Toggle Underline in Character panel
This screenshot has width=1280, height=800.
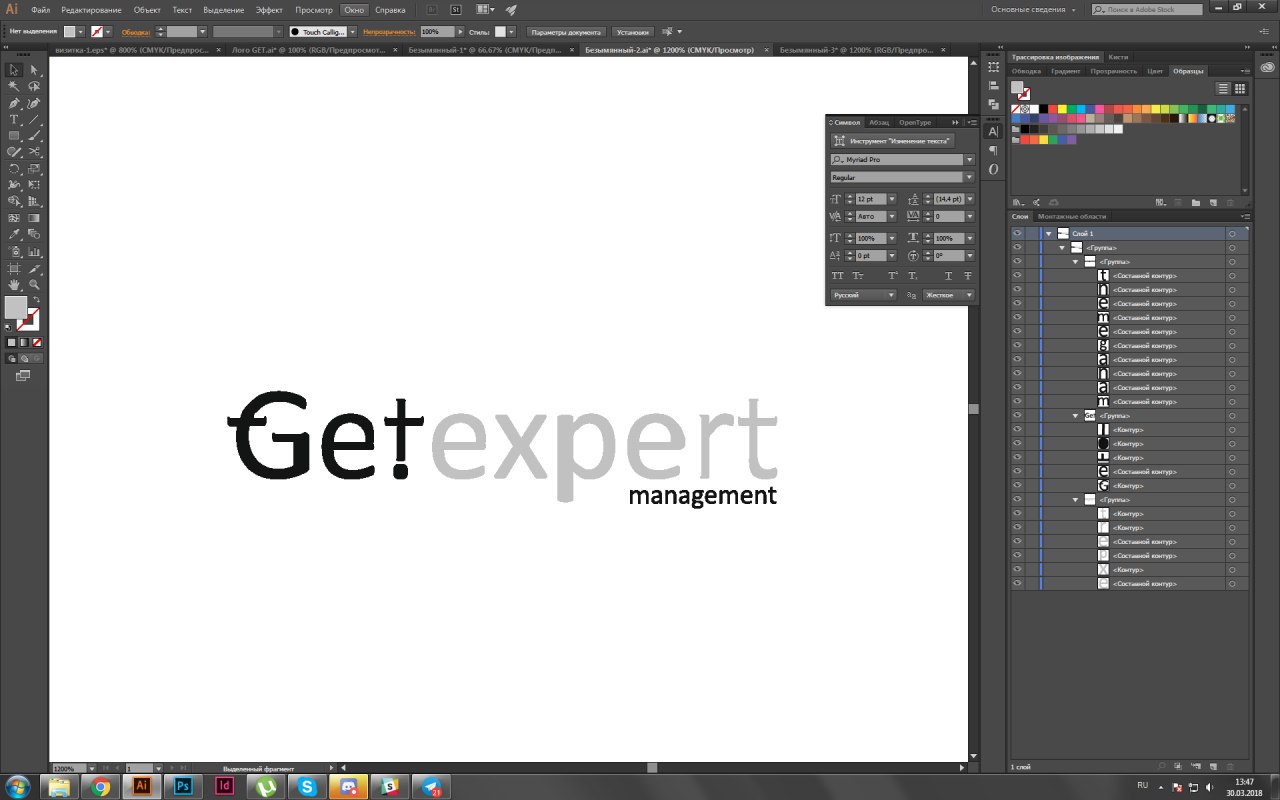(x=948, y=275)
